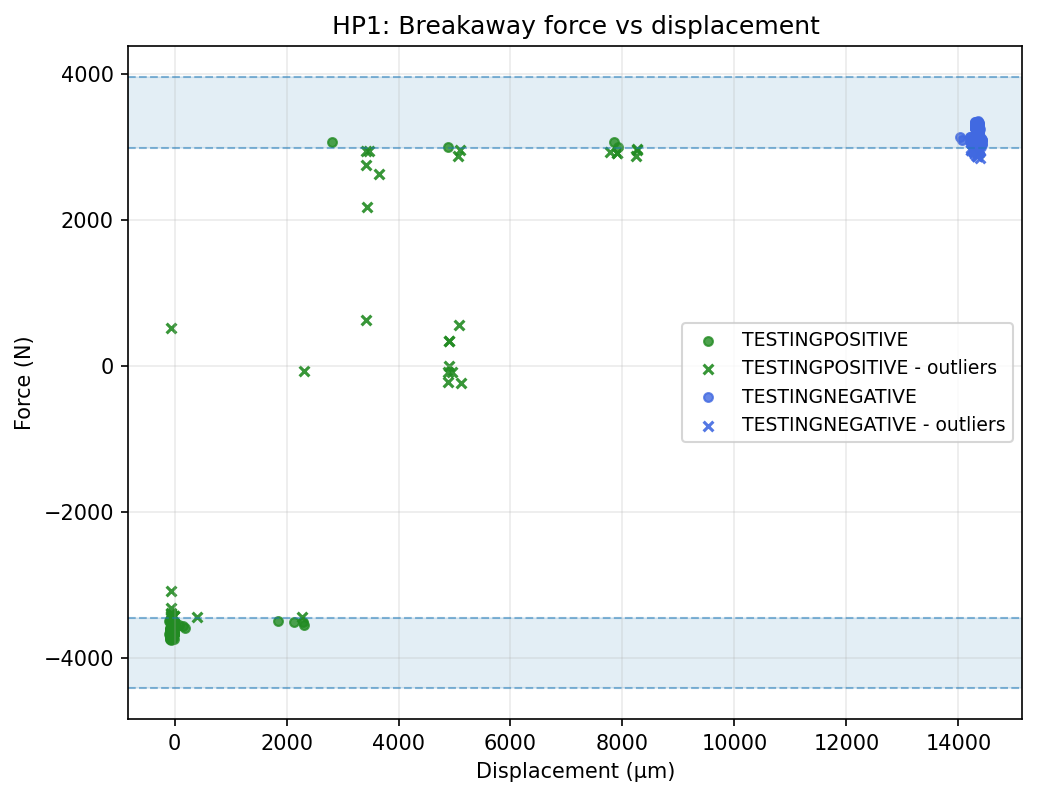Click the blue circle TESTINGNEGATIVE legend marker
The height and width of the screenshot is (797, 1037).
[708, 397]
